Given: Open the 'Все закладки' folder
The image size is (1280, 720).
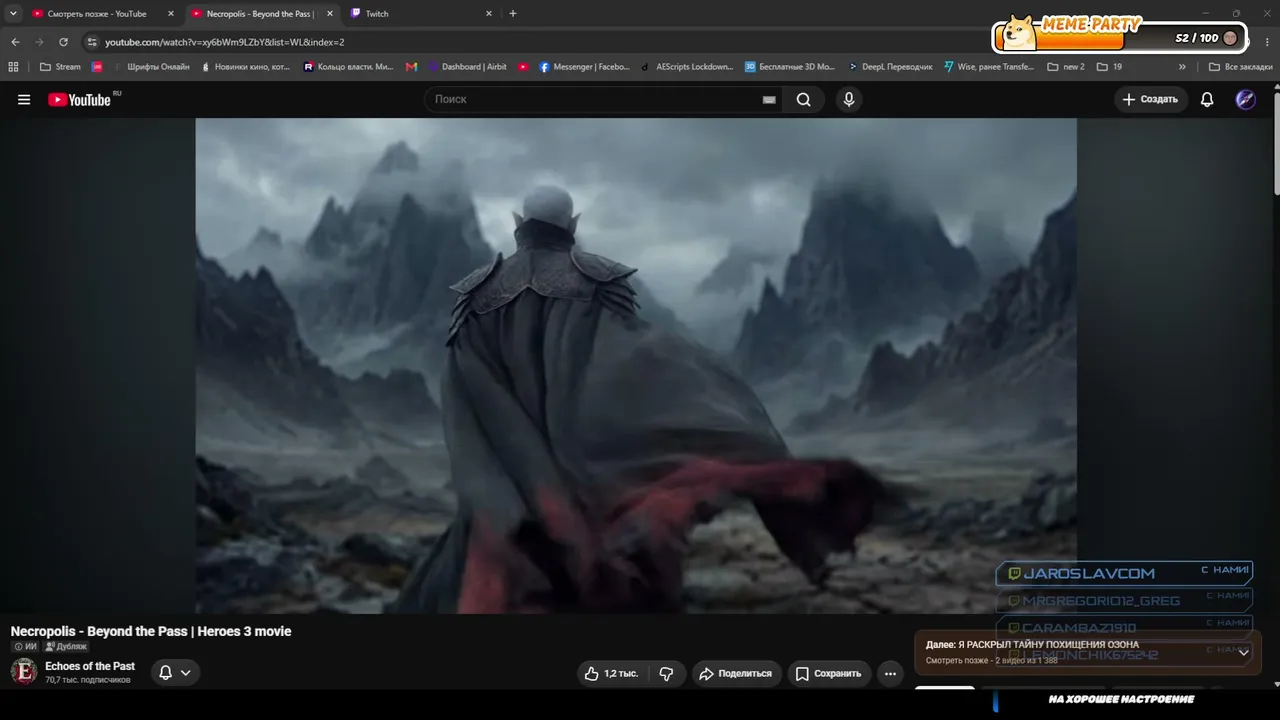Looking at the screenshot, I should click(x=1240, y=67).
